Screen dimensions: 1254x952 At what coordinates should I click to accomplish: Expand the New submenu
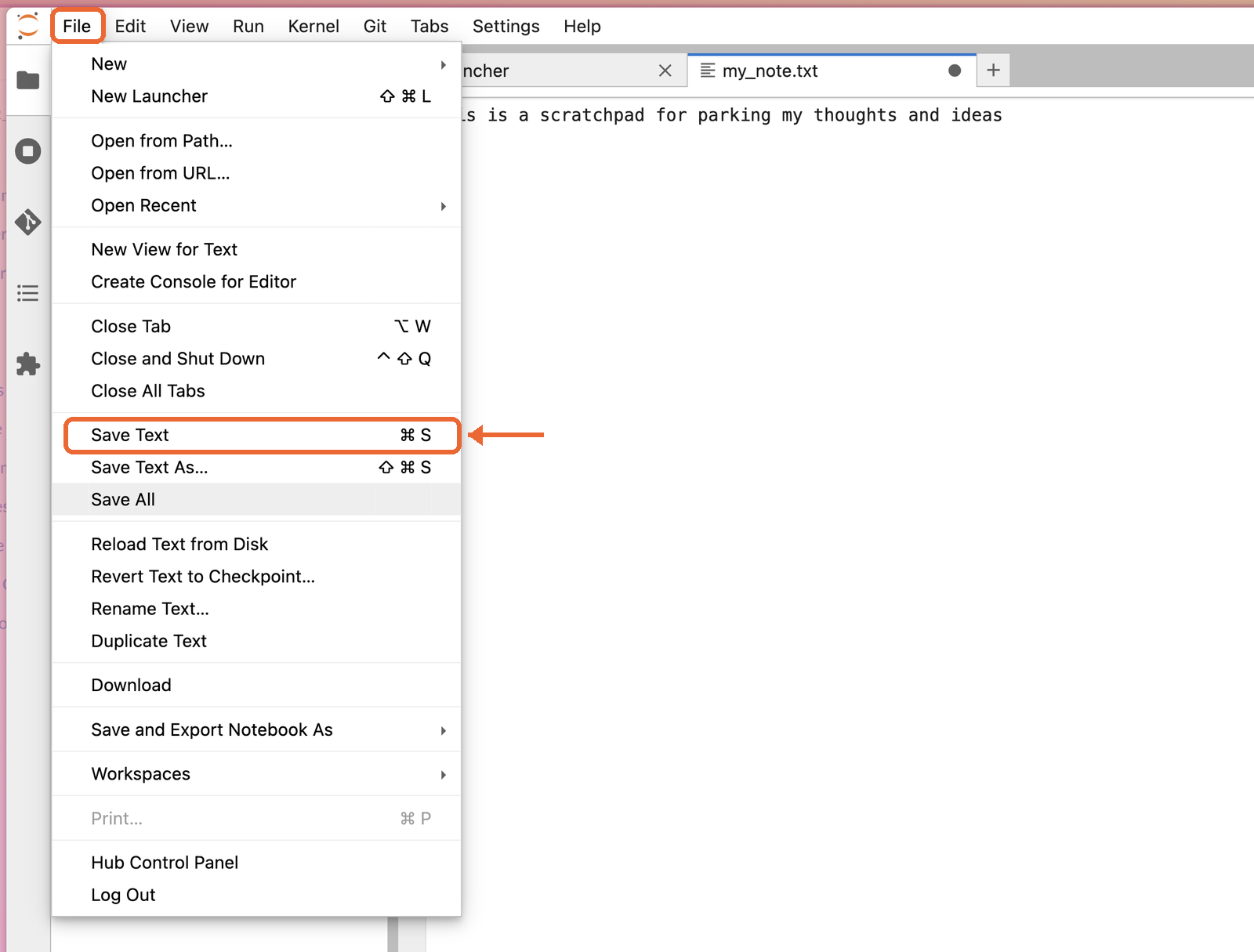pyautogui.click(x=256, y=64)
